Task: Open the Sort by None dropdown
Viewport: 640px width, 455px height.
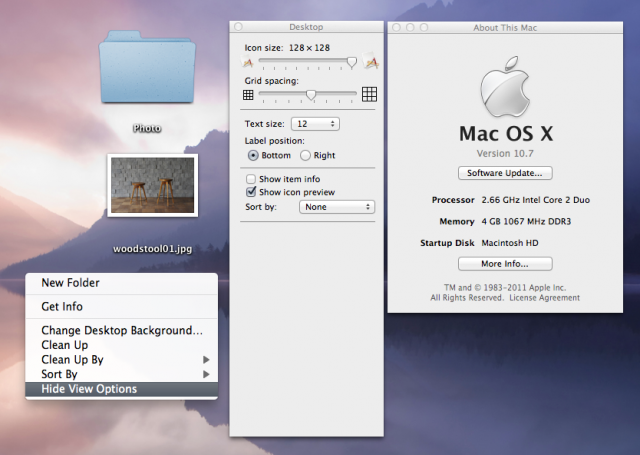Action: coord(337,207)
